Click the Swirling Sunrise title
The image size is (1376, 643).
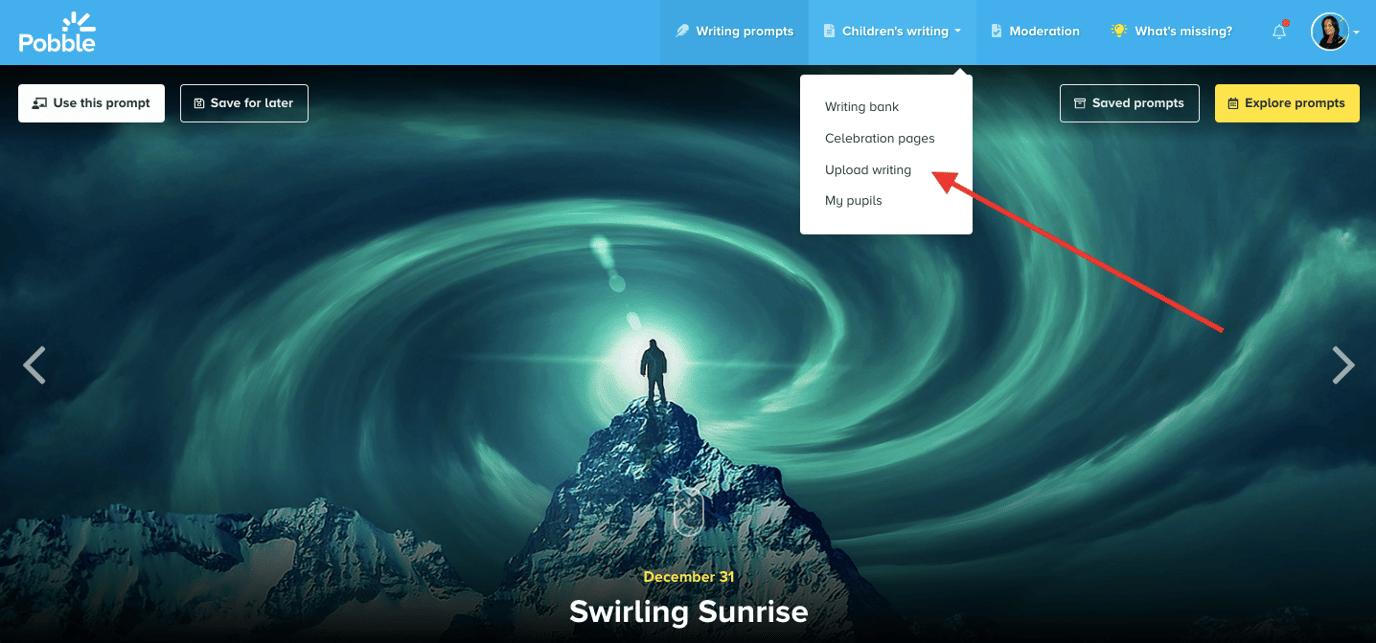pos(688,611)
